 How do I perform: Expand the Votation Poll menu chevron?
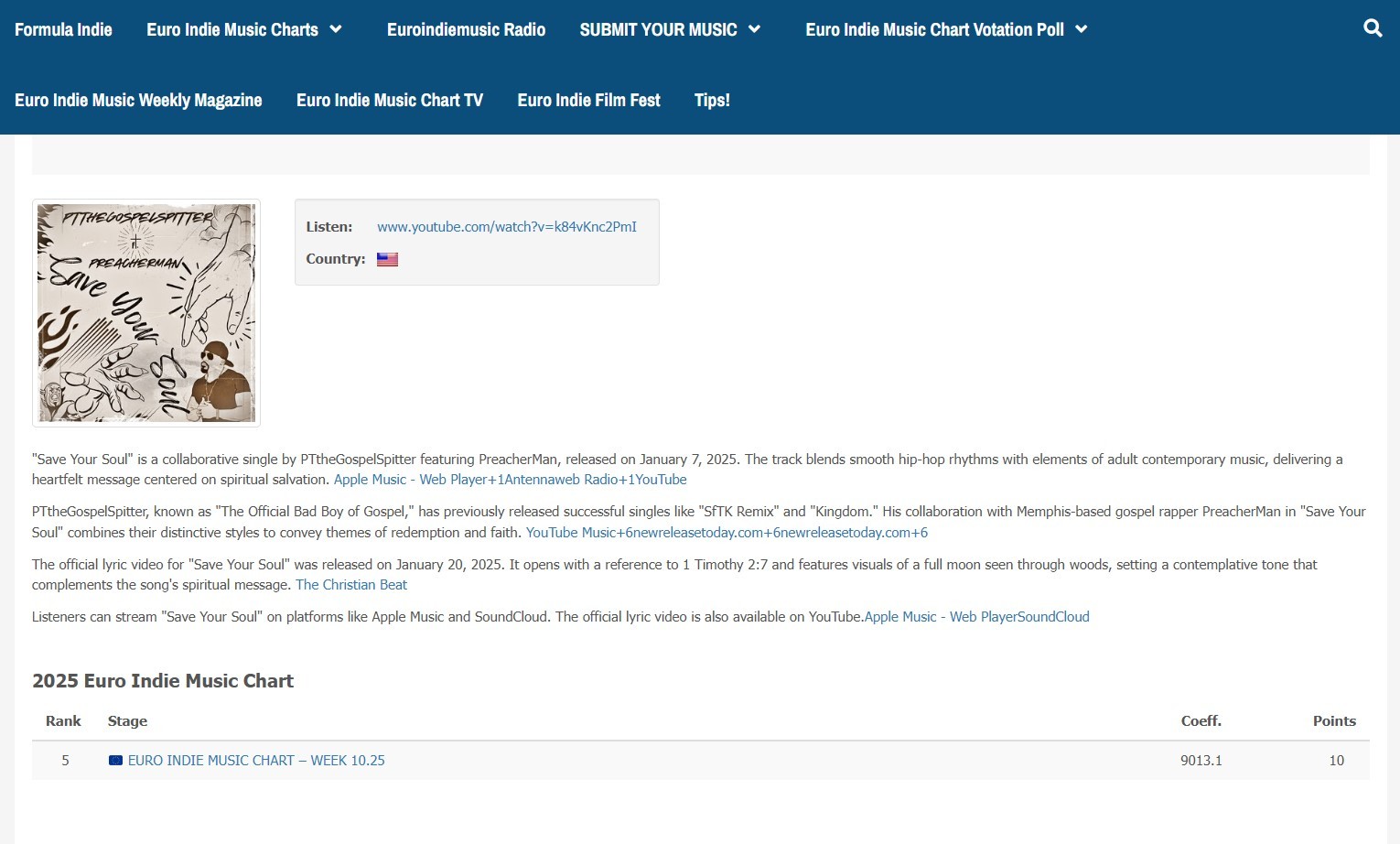point(1081,29)
